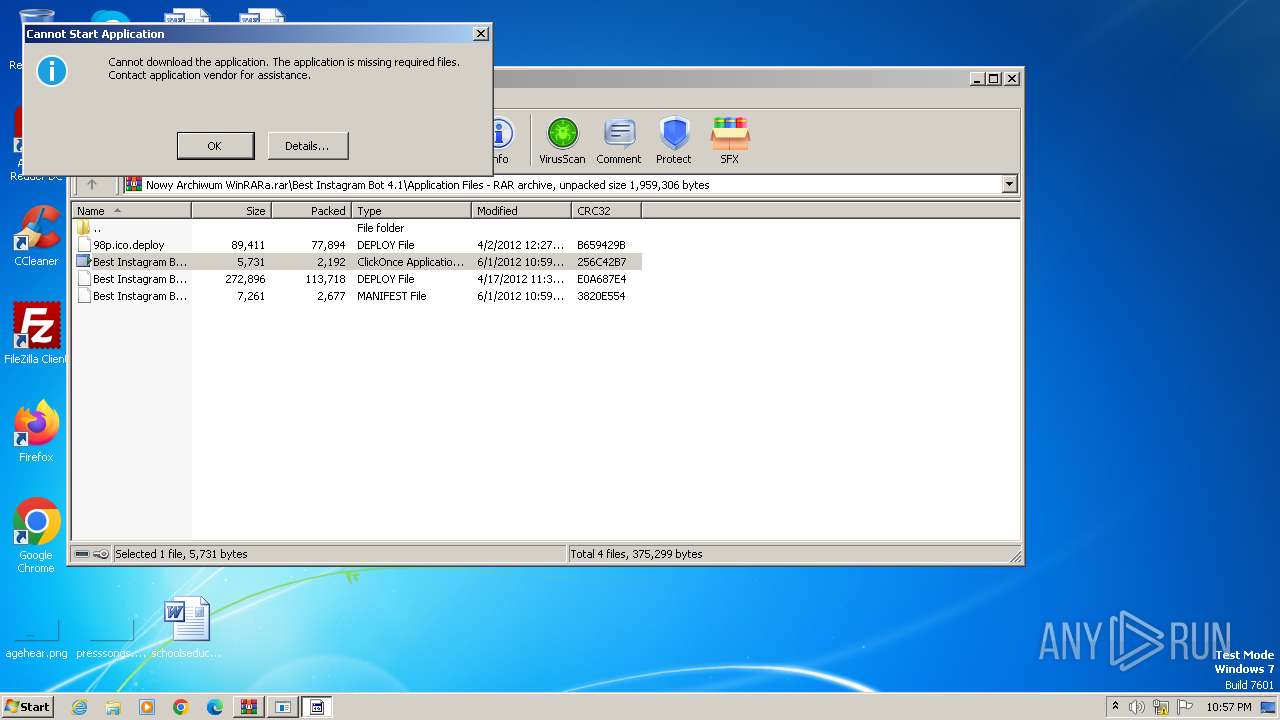Expand the archive path dropdown
Screen dimensions: 1280x720
coord(1009,184)
